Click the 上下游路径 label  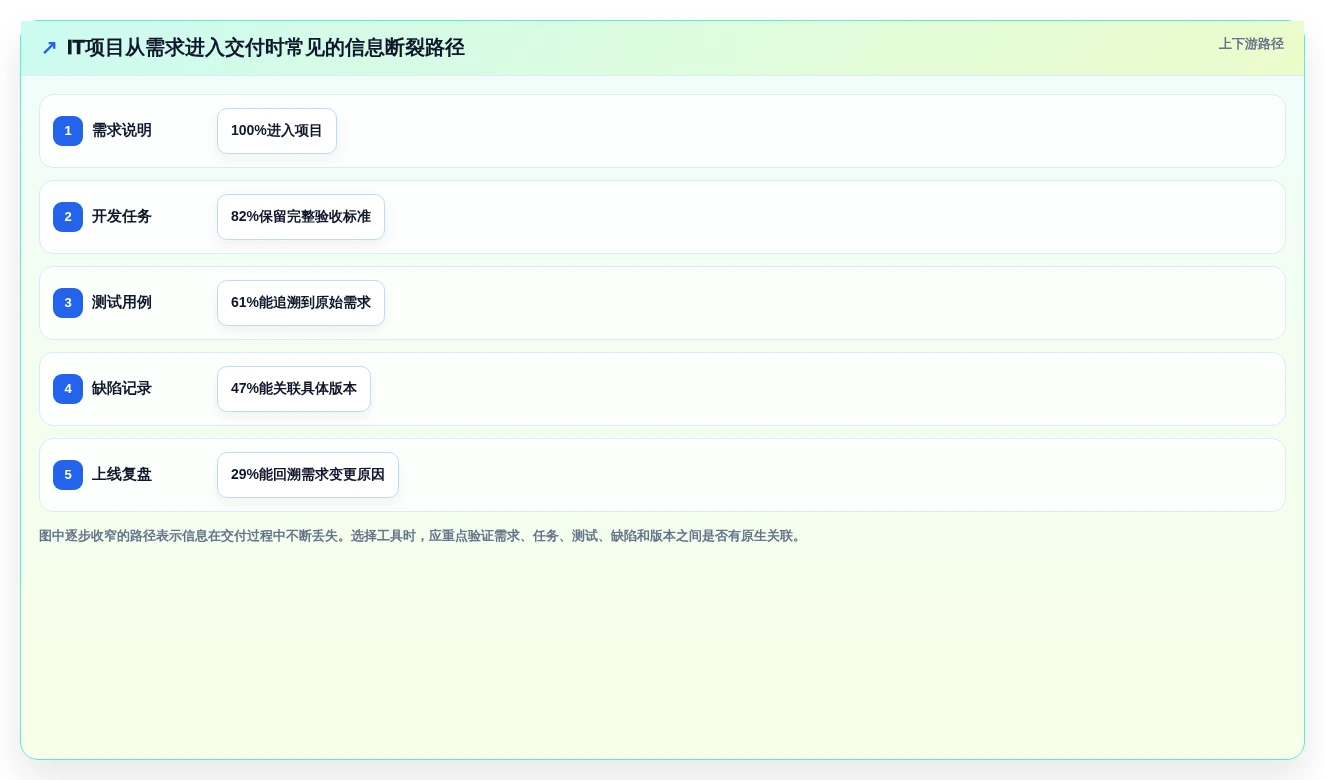pos(1251,44)
